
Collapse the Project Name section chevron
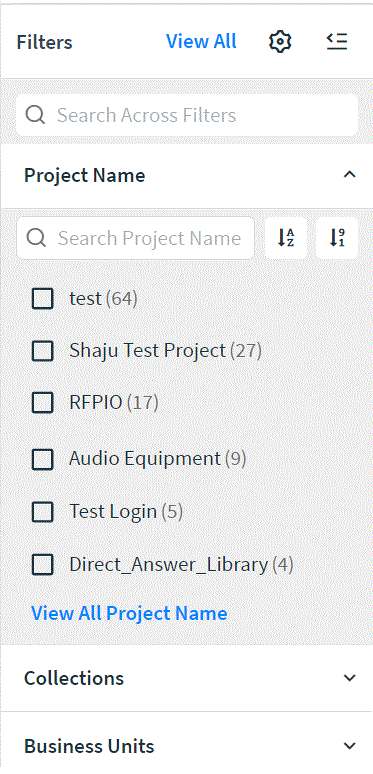pos(349,175)
